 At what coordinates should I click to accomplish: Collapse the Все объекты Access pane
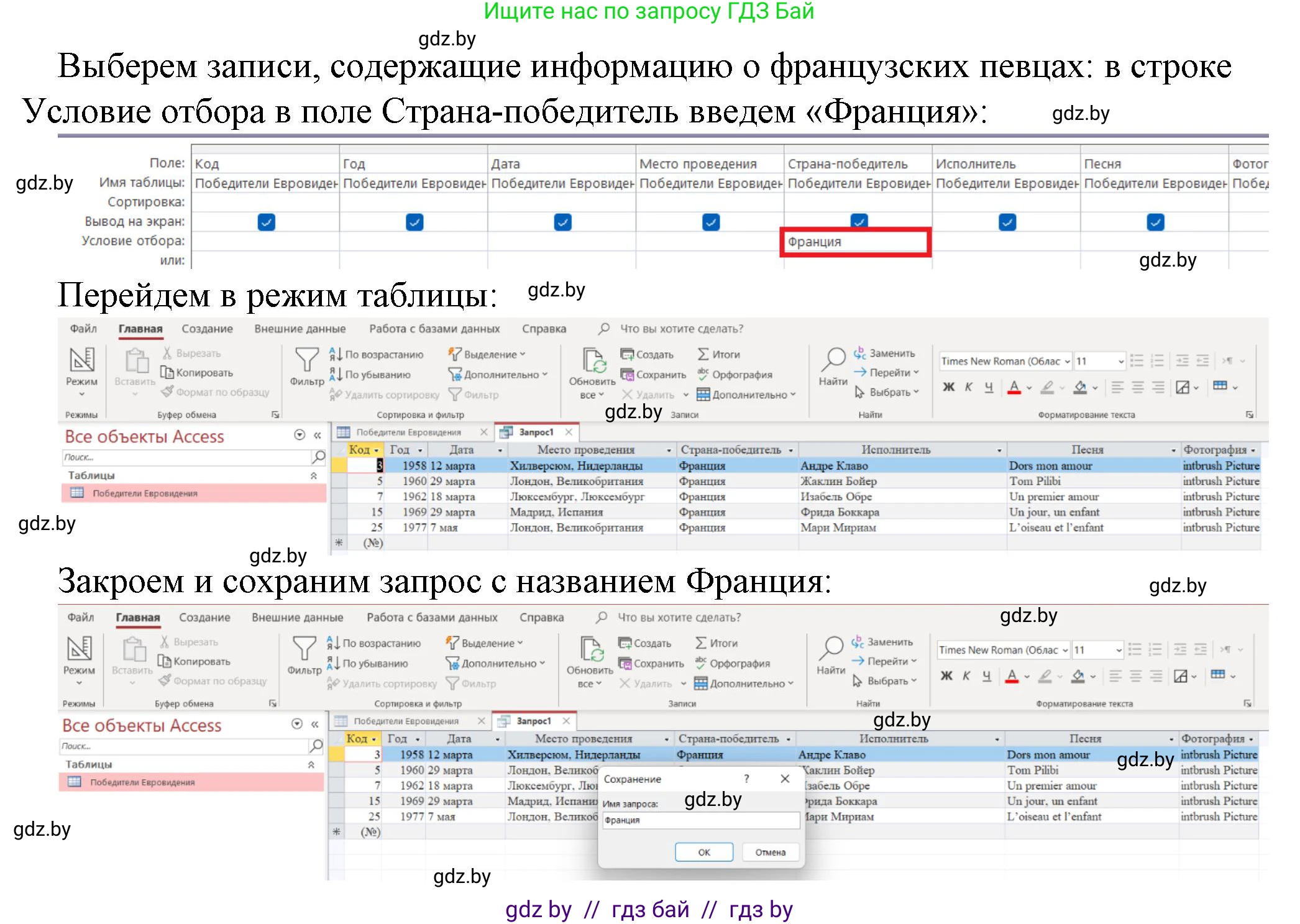[x=318, y=436]
